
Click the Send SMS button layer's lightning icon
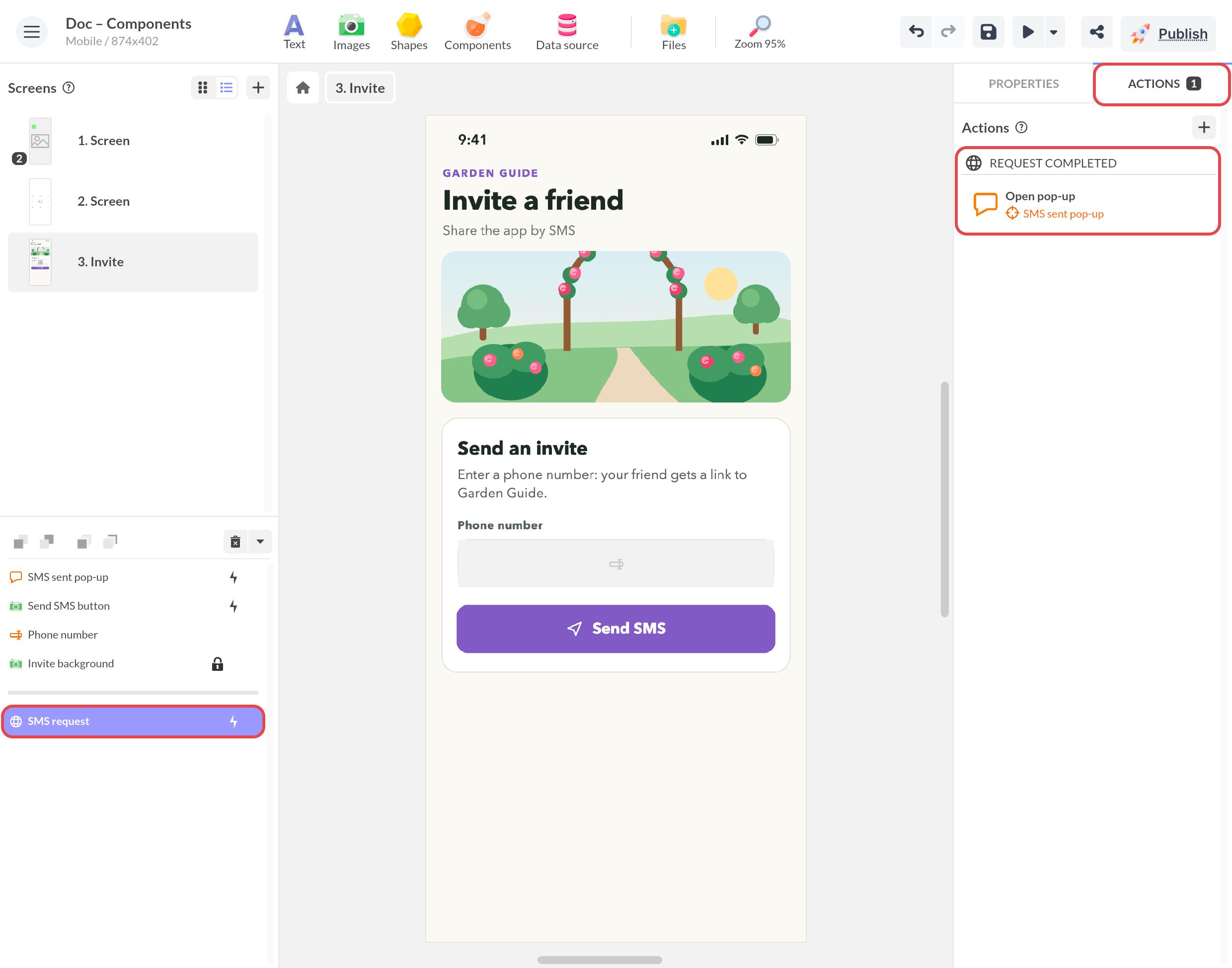click(x=233, y=606)
